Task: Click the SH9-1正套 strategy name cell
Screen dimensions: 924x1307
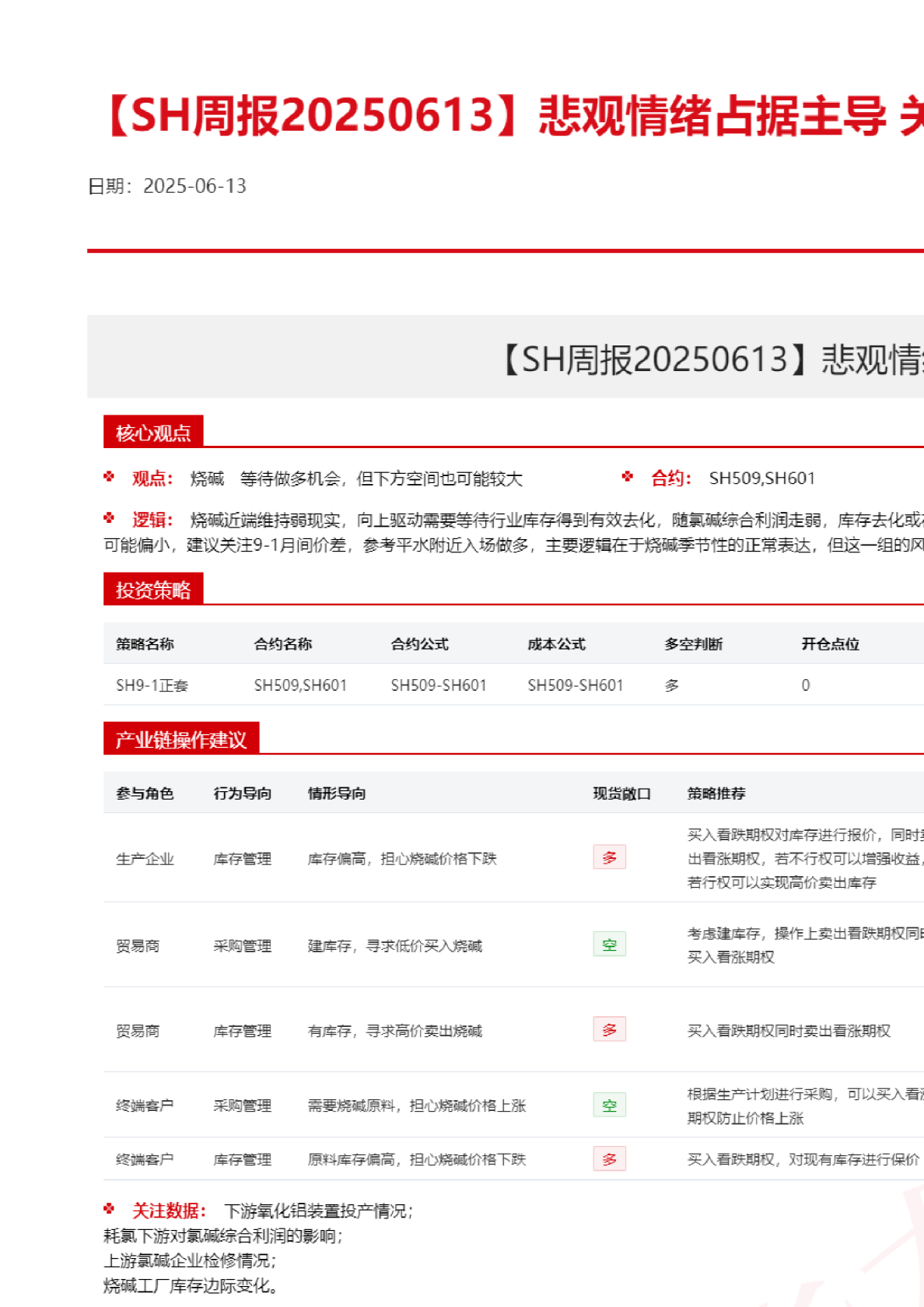Action: (x=152, y=685)
